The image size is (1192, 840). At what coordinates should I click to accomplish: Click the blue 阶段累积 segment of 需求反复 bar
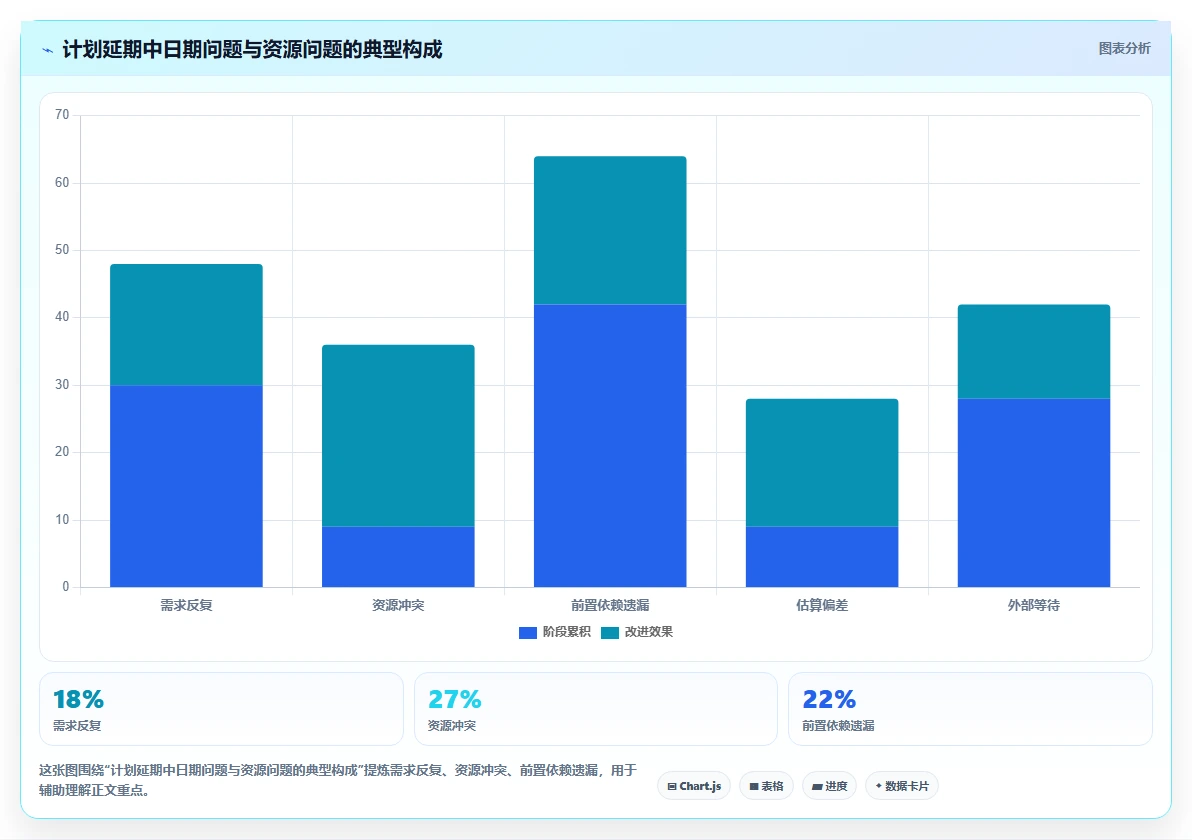186,487
